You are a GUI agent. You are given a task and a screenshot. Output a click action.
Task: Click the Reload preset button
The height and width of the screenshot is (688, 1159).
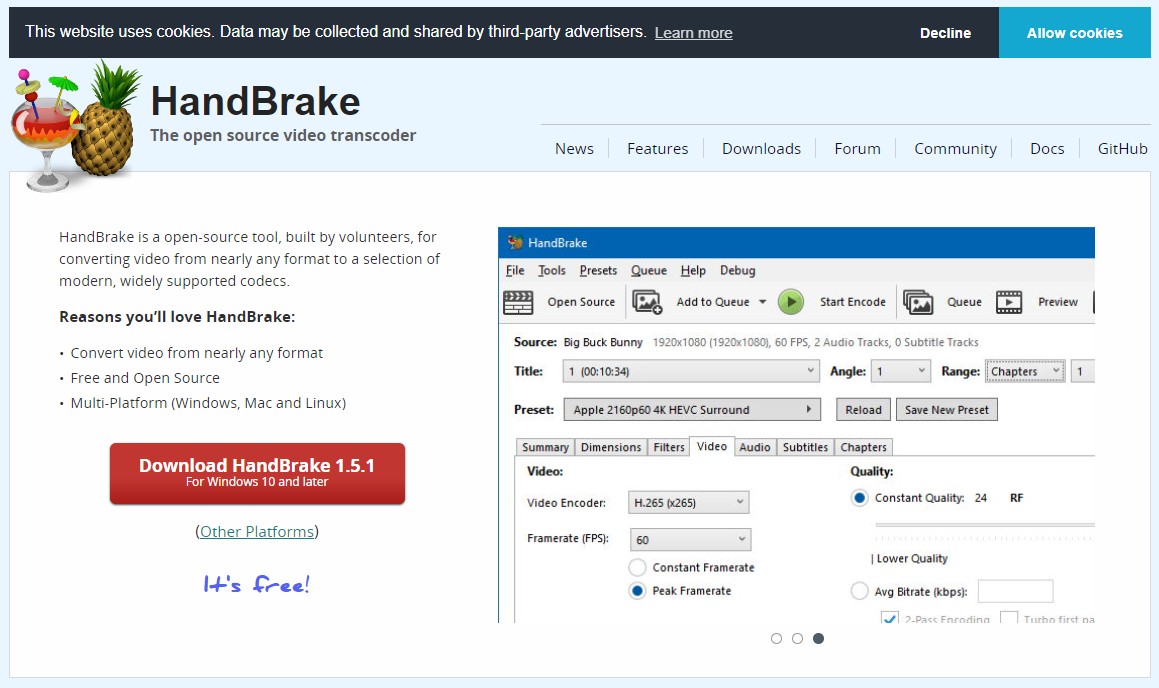pos(863,409)
